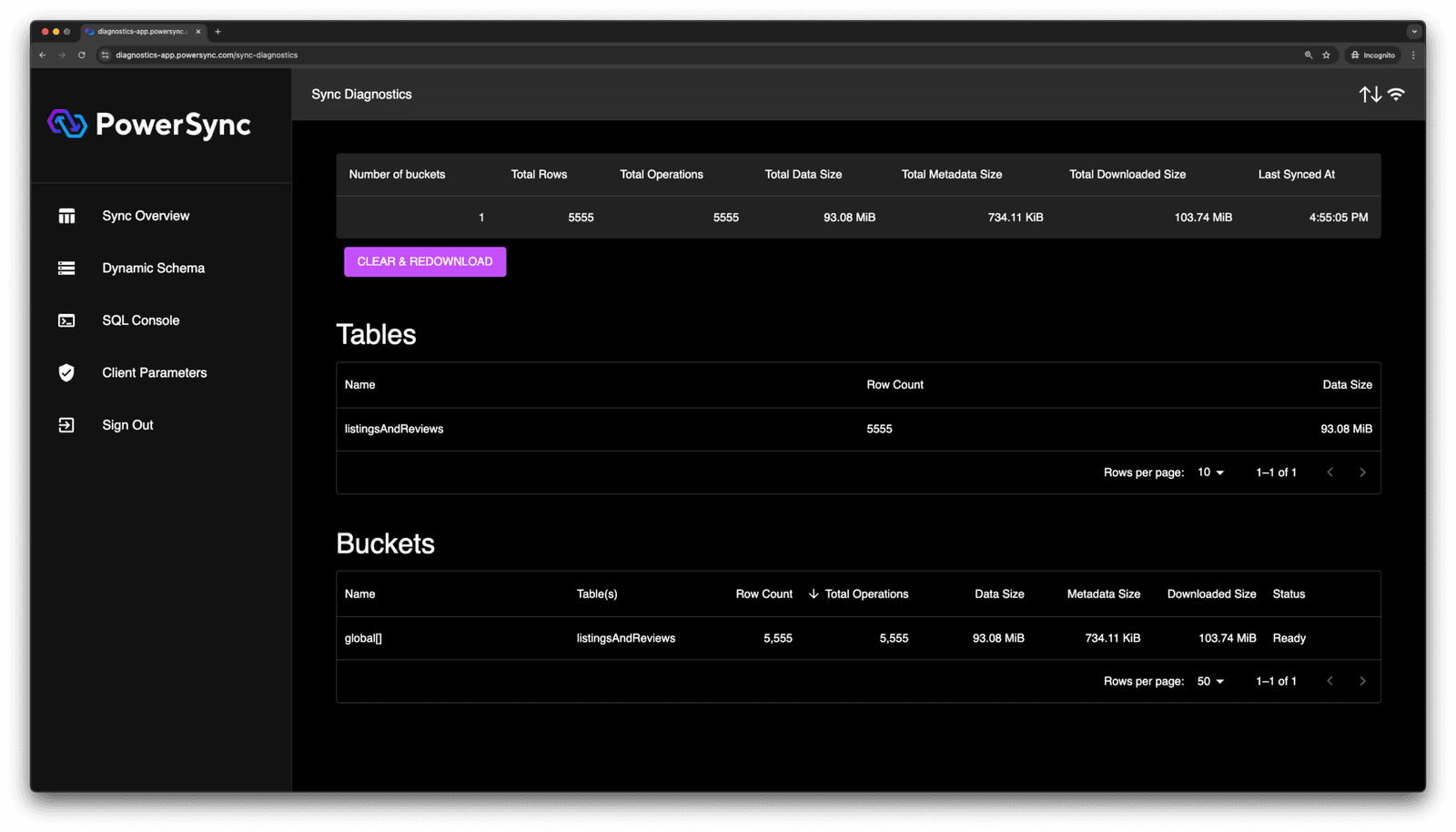Click the wifi connection status icon

click(1396, 95)
